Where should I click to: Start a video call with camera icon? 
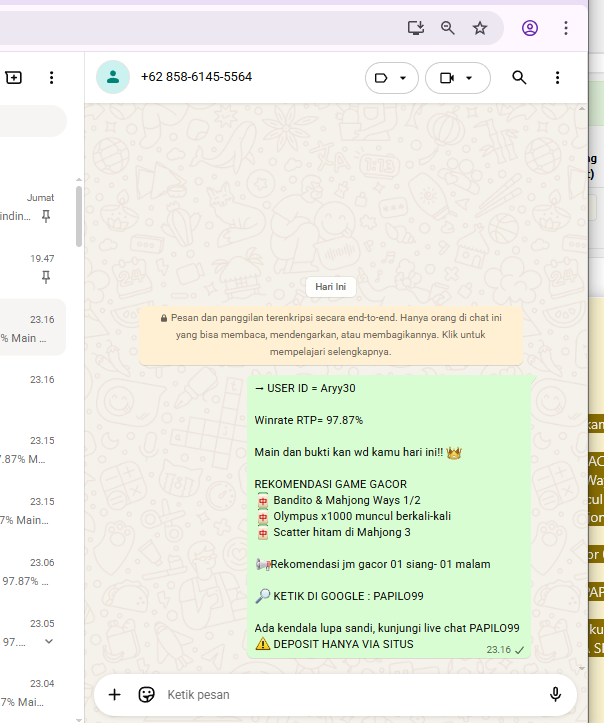tap(447, 78)
